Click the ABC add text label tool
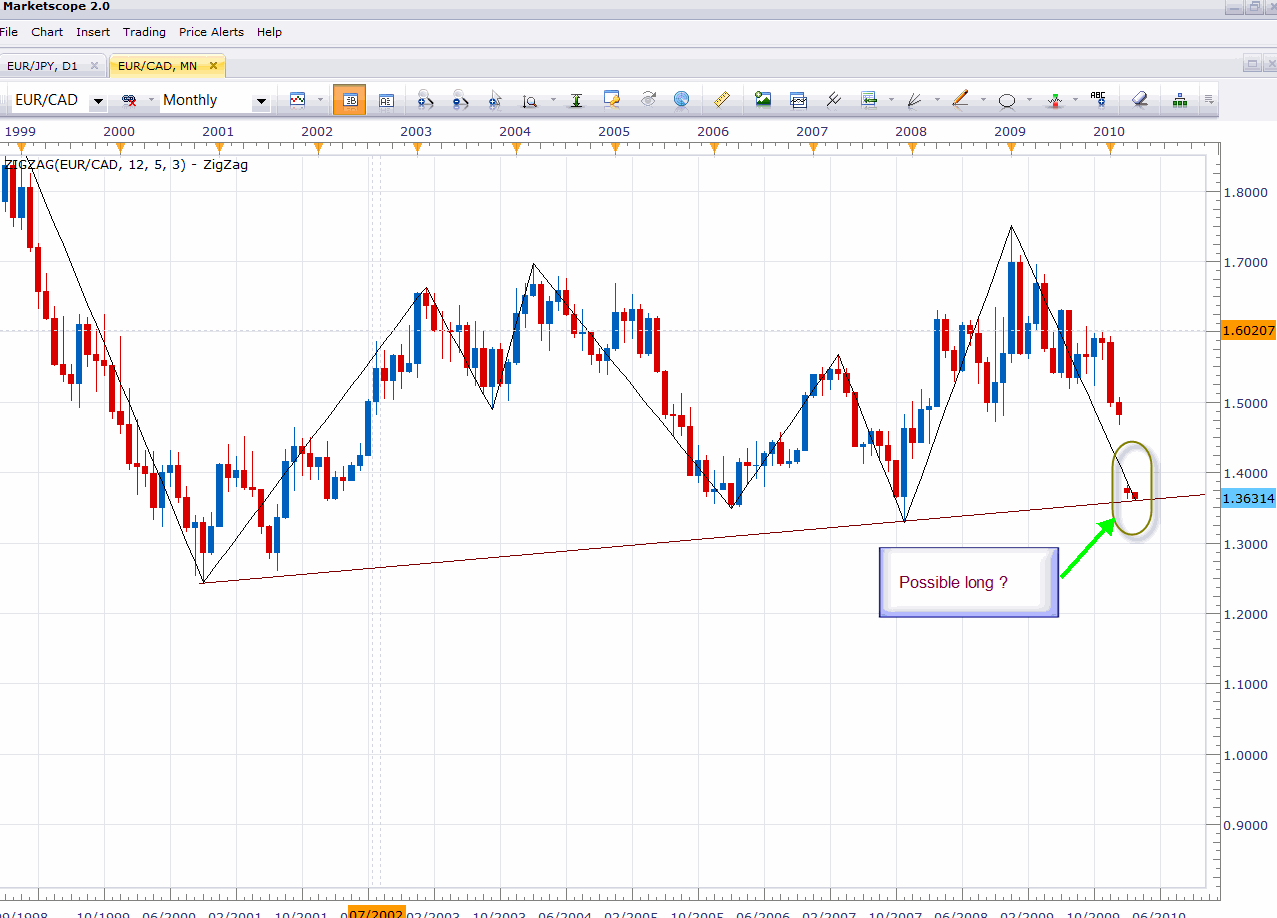The width and height of the screenshot is (1277, 918). coord(1098,100)
